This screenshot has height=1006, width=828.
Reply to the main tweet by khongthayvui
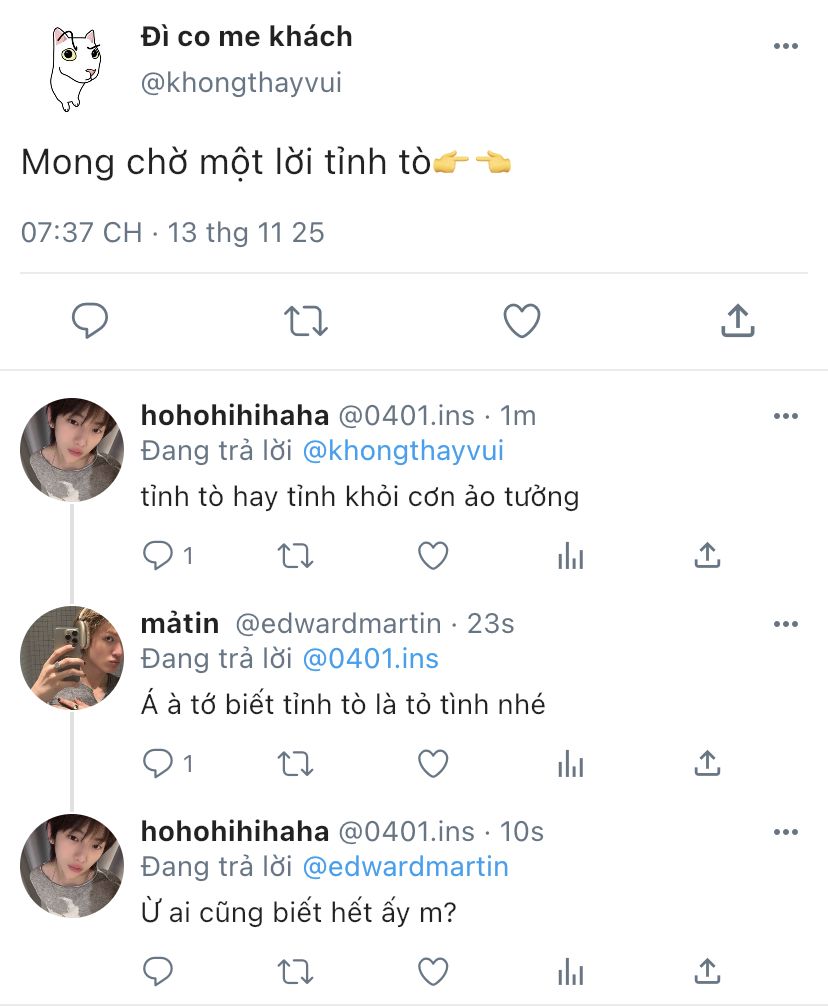coord(90,322)
